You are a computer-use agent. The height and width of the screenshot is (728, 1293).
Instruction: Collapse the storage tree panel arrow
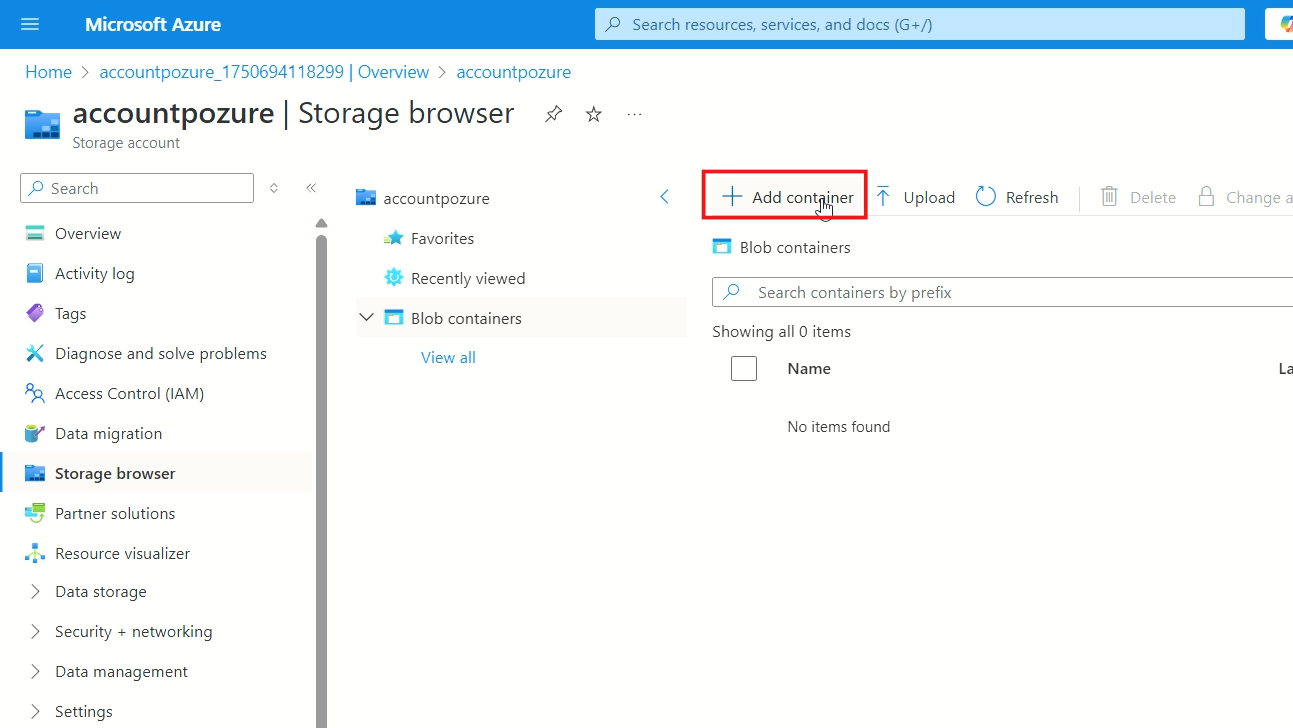(x=664, y=197)
